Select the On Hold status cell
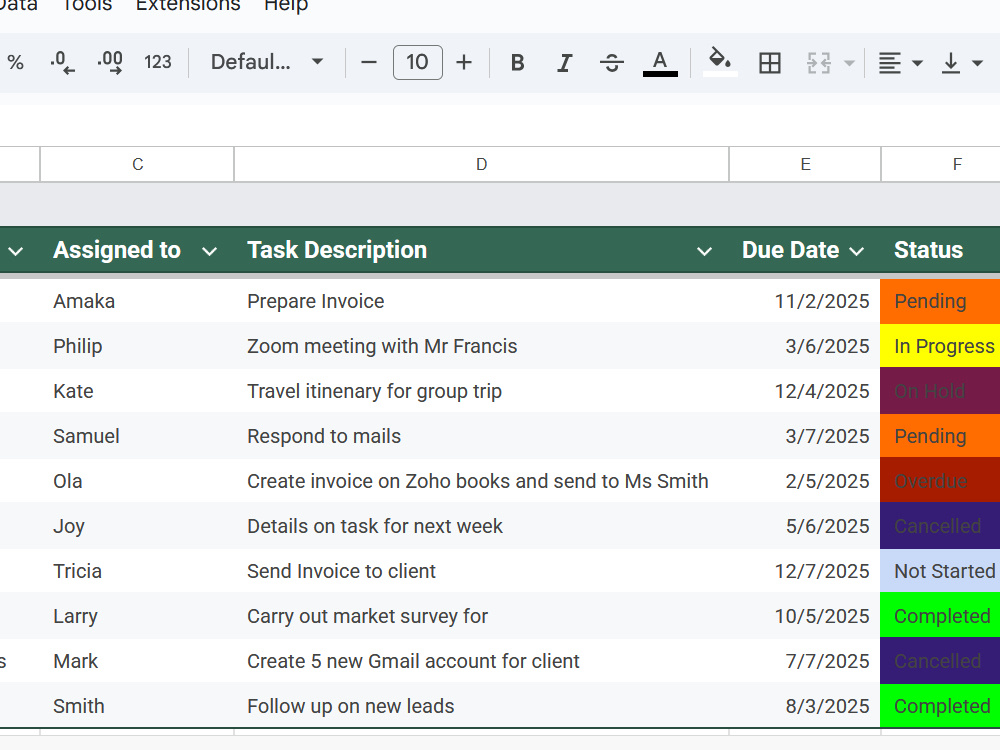1000x750 pixels. (940, 391)
